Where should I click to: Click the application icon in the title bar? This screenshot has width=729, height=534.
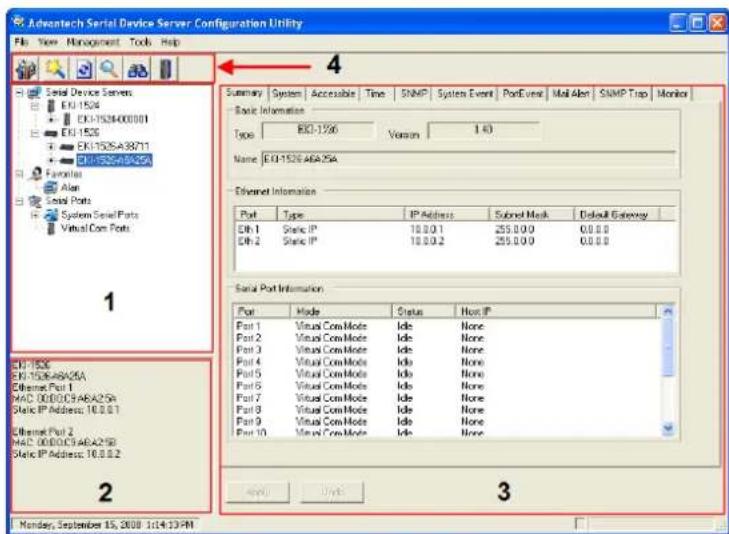(18, 22)
